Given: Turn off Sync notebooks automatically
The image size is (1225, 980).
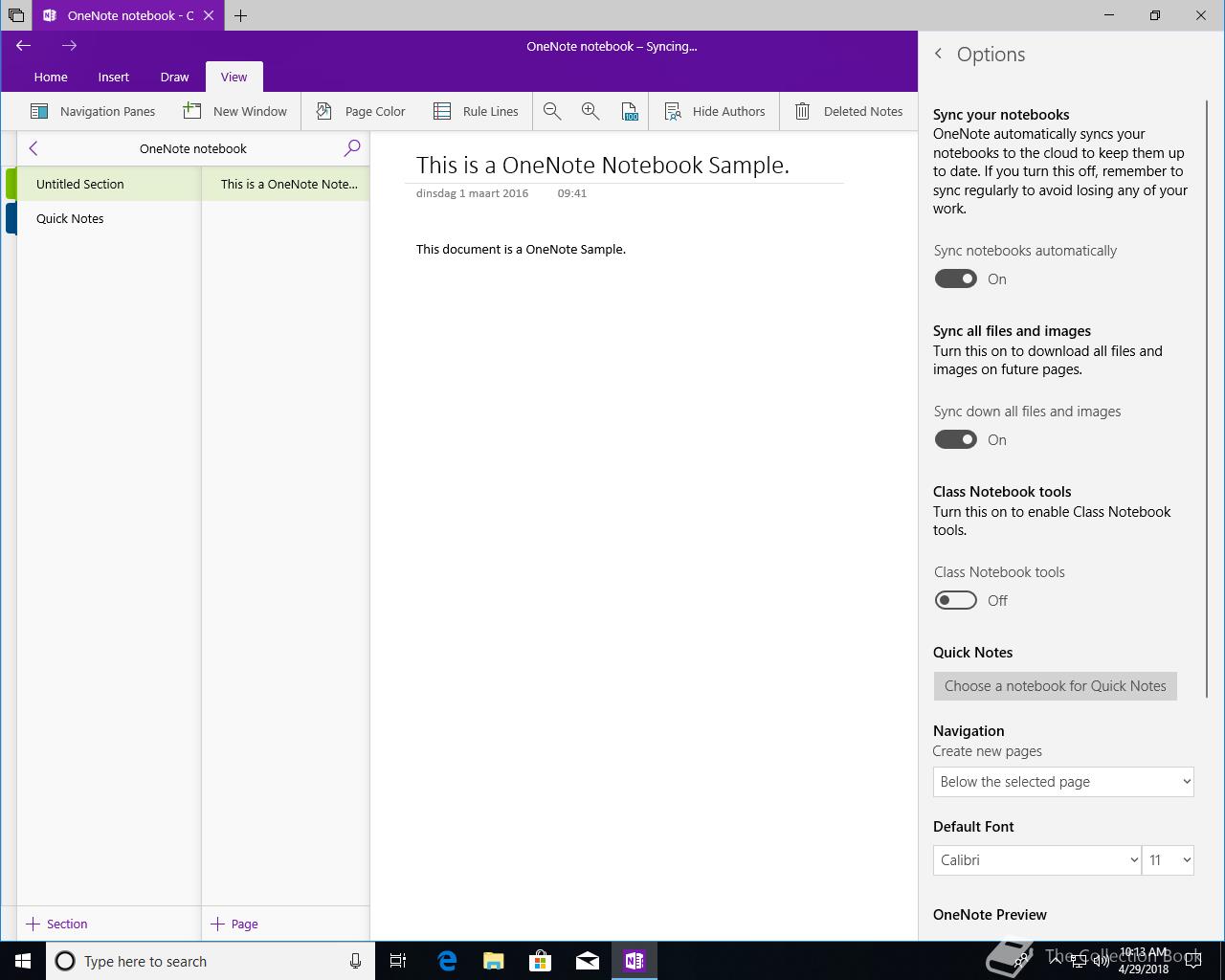Looking at the screenshot, I should pos(956,278).
